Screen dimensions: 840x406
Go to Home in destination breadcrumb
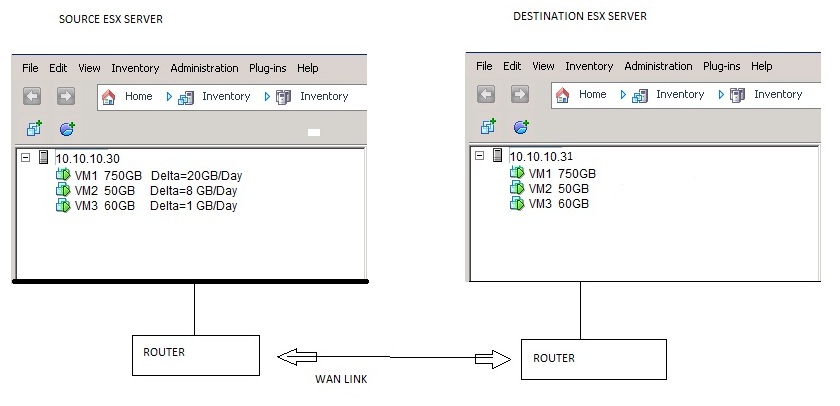coord(592,94)
